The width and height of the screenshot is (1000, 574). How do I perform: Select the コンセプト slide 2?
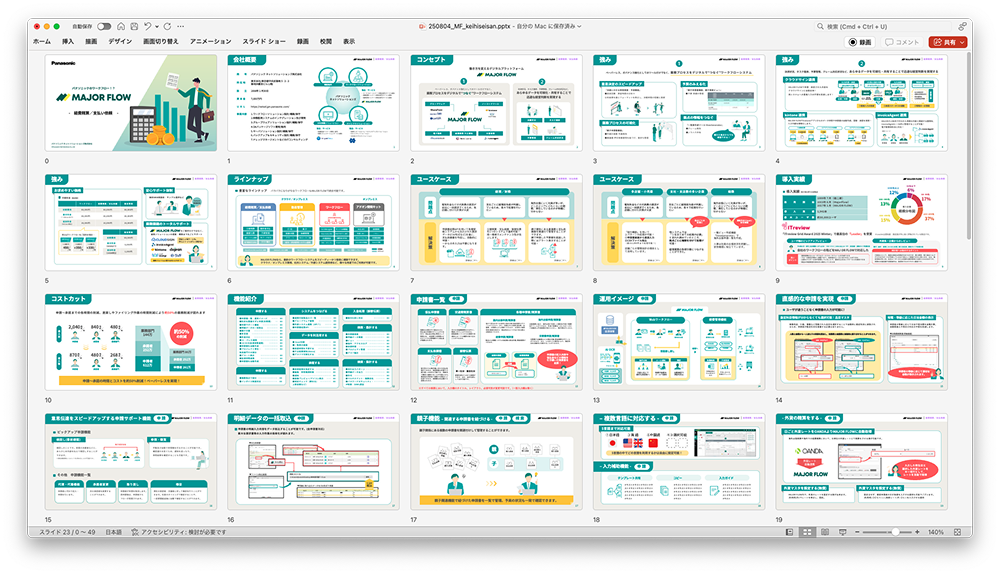496,103
